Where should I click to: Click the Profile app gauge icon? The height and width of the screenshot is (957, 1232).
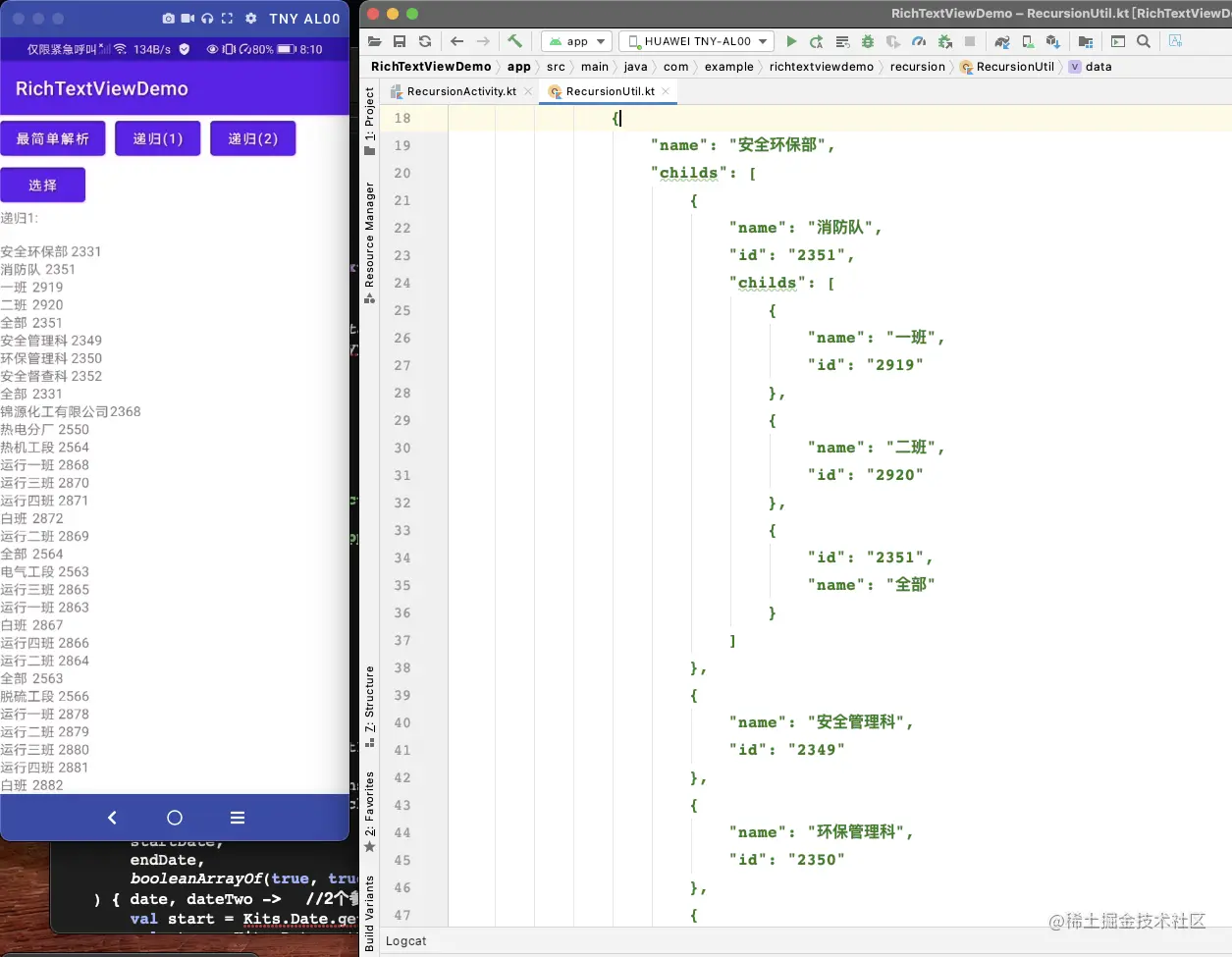[x=919, y=41]
